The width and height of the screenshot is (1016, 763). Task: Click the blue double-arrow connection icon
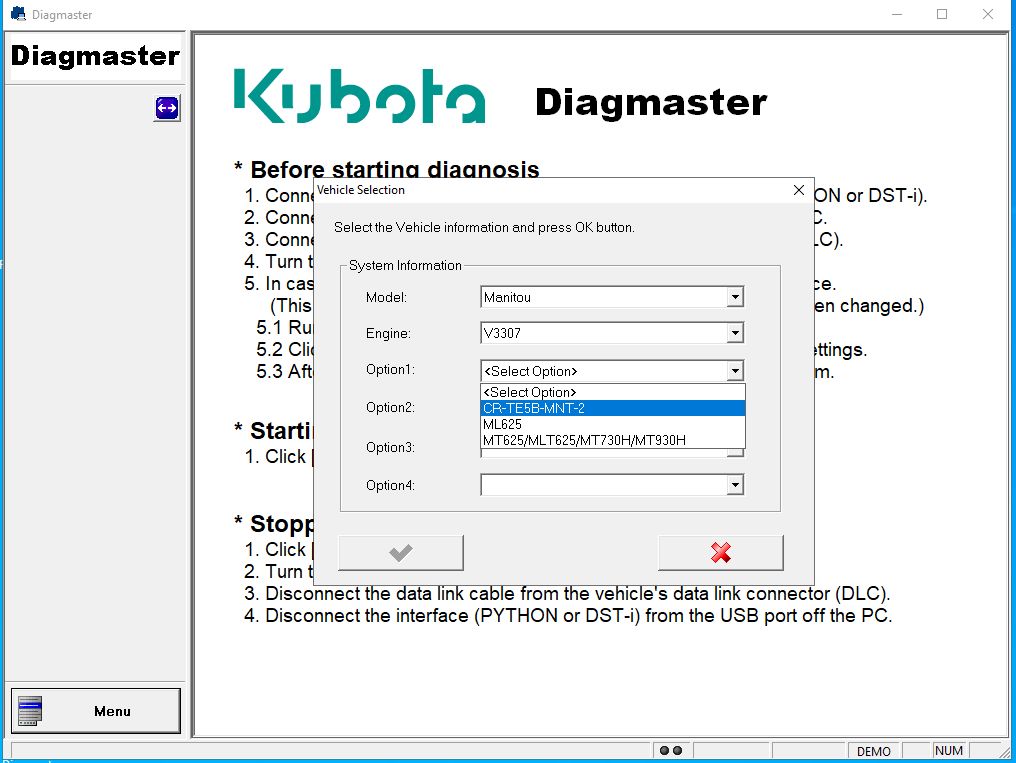(167, 108)
